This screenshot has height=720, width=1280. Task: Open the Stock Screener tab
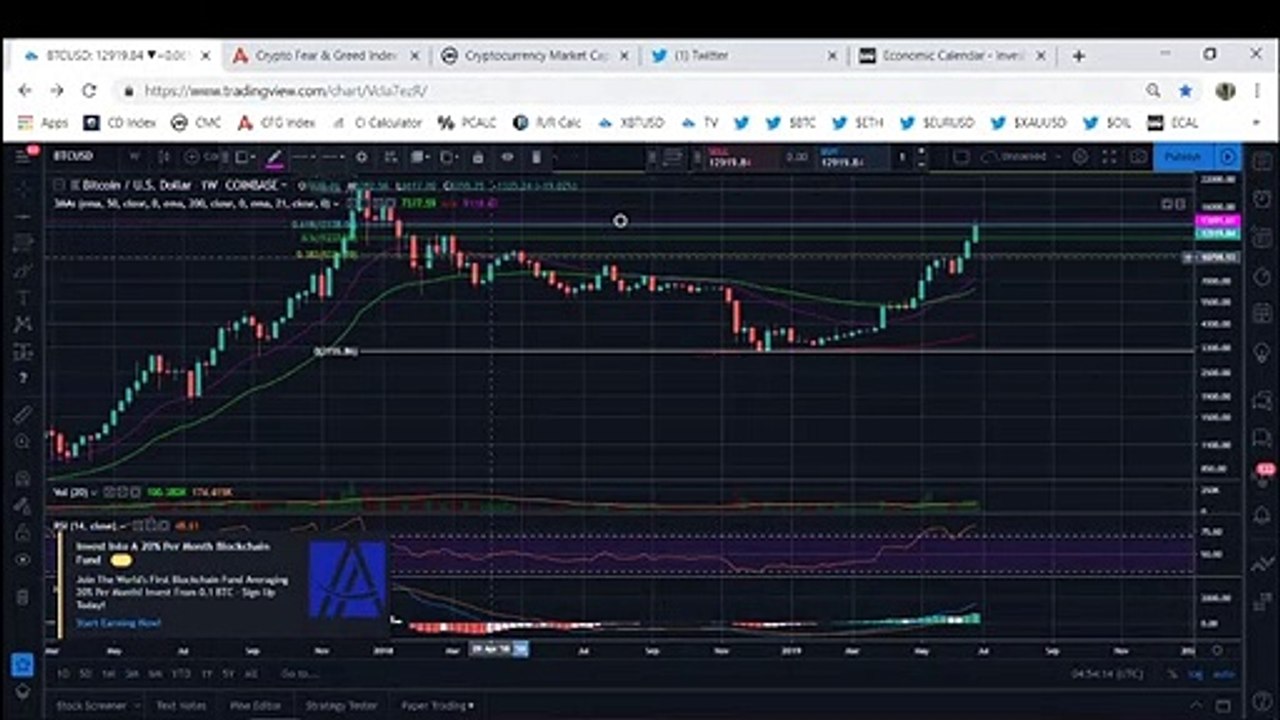pos(91,705)
